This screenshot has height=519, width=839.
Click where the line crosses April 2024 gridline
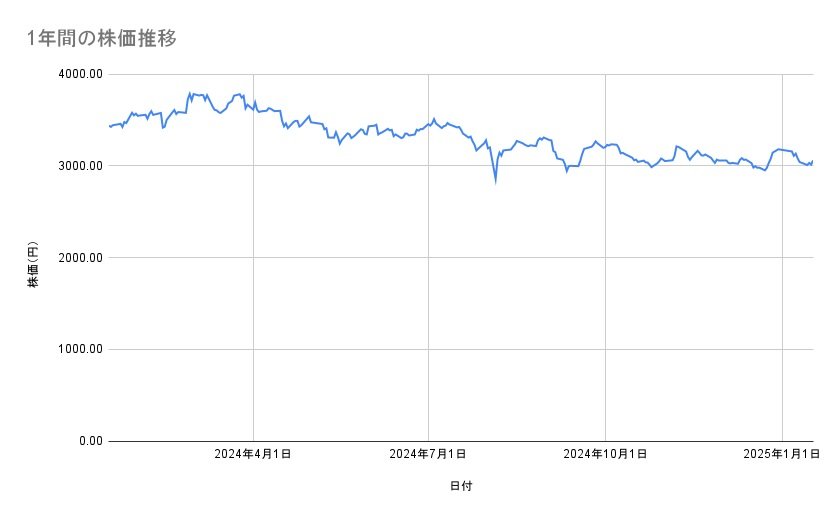pyautogui.click(x=254, y=104)
